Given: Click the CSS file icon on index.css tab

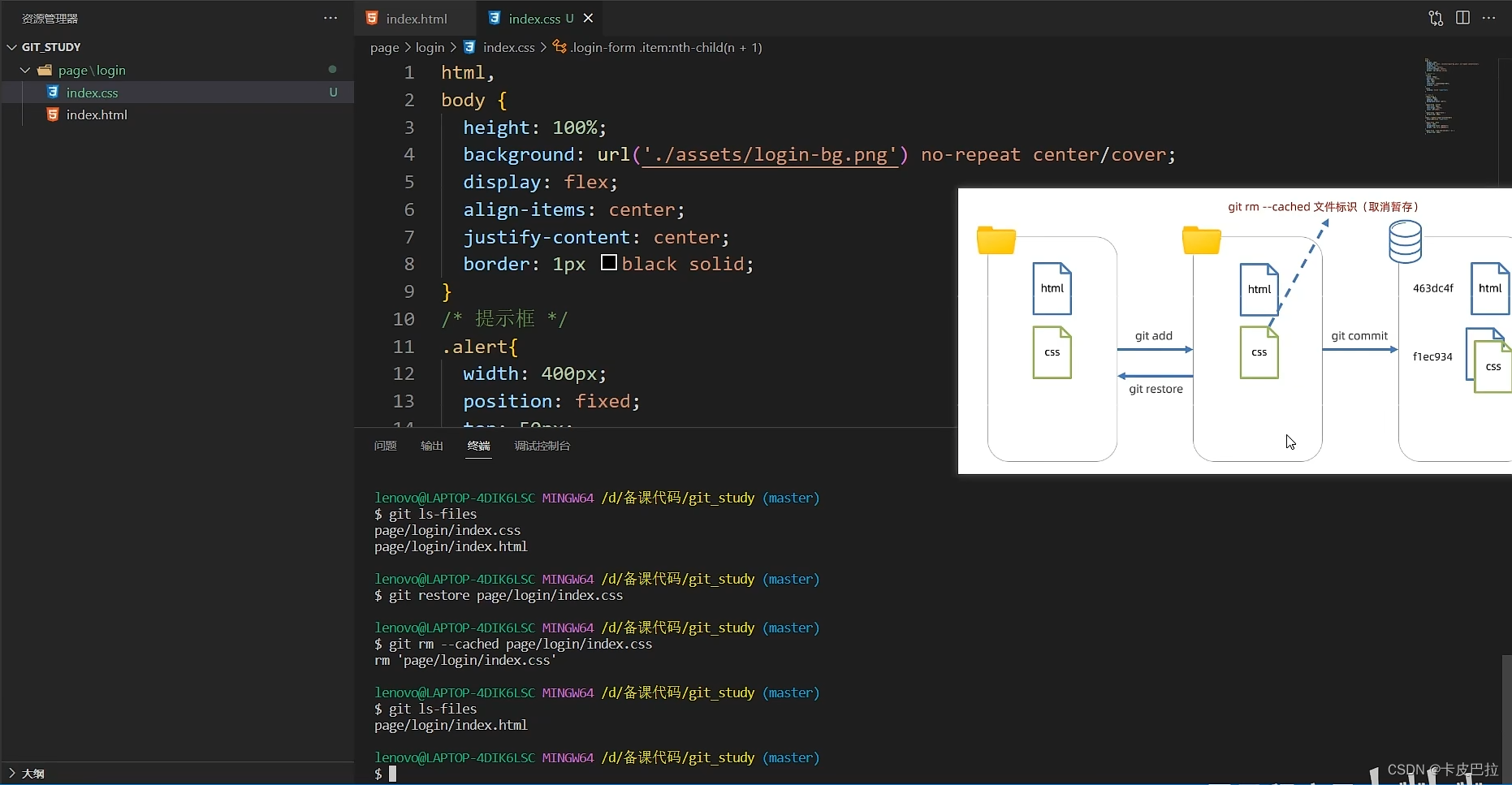Looking at the screenshot, I should pyautogui.click(x=495, y=18).
